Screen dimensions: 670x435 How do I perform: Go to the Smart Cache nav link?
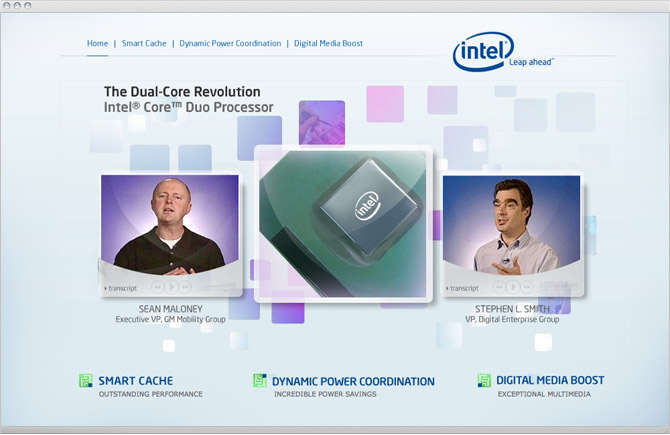(x=144, y=43)
